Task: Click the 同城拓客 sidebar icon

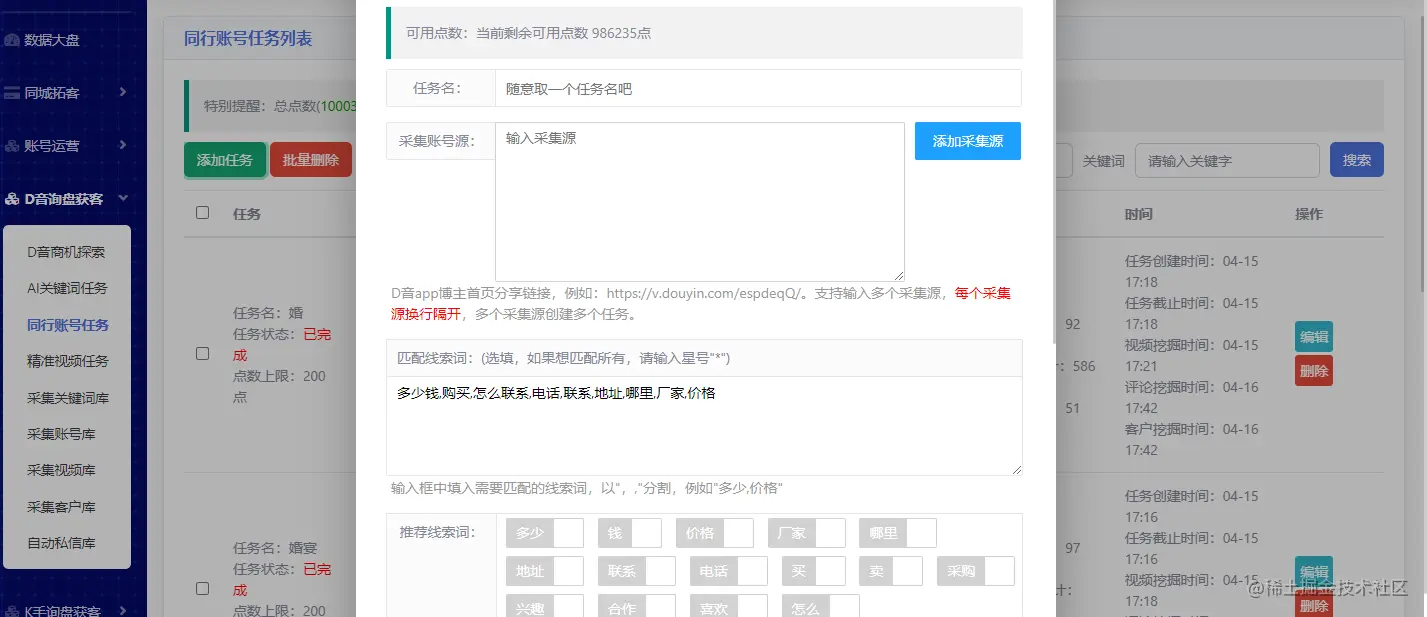Action: [x=12, y=93]
